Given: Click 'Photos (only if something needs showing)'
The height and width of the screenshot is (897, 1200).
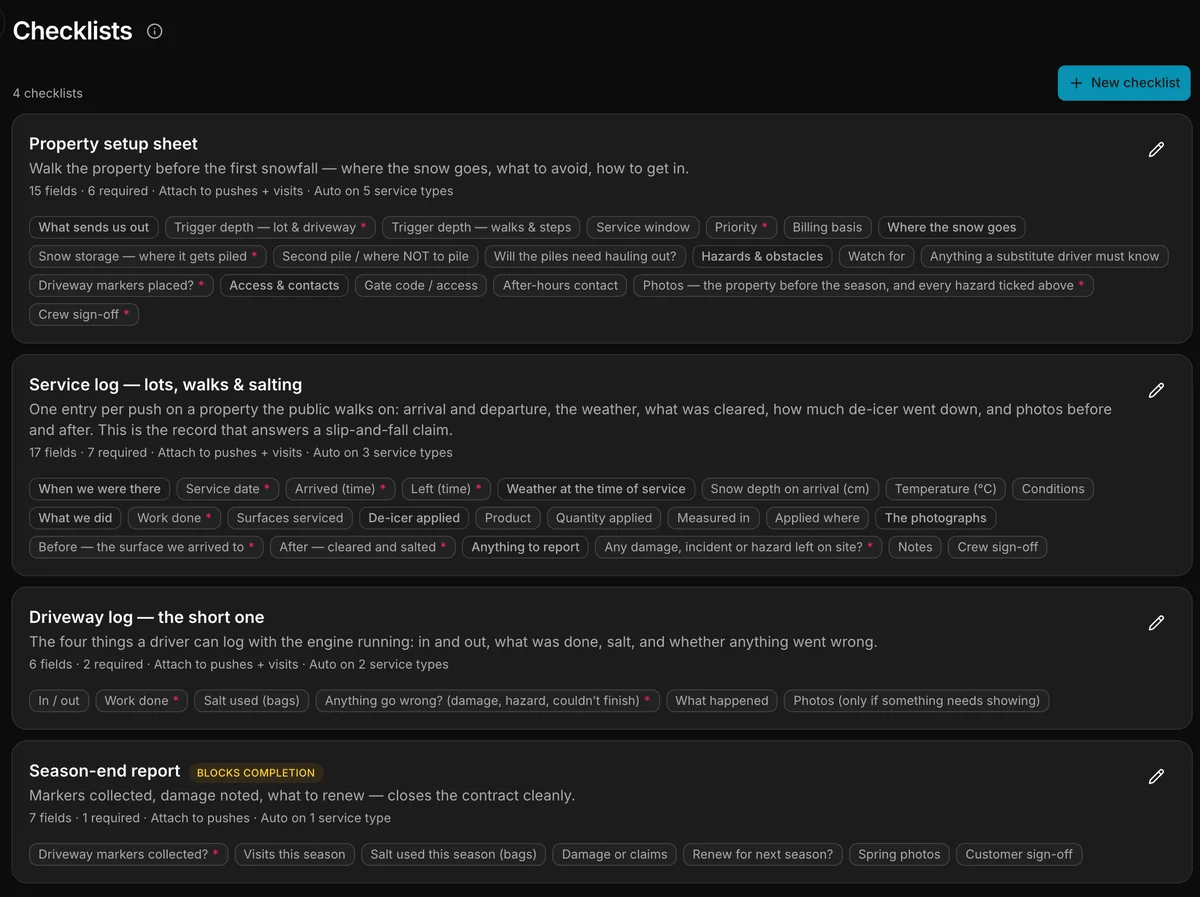Looking at the screenshot, I should click(917, 701).
